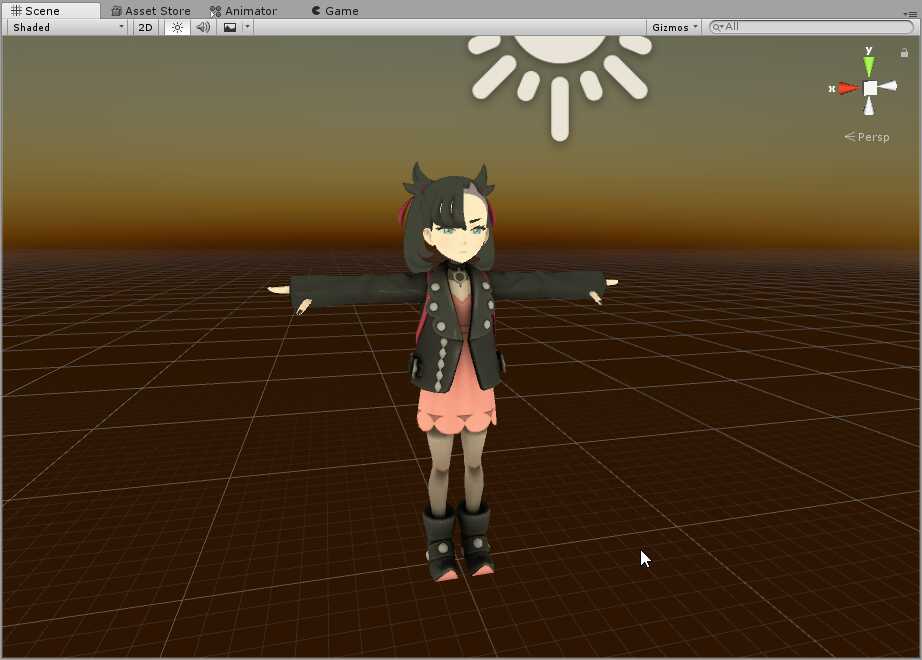The height and width of the screenshot is (660, 922).
Task: Toggle scene audio speaker button
Action: pyautogui.click(x=203, y=27)
